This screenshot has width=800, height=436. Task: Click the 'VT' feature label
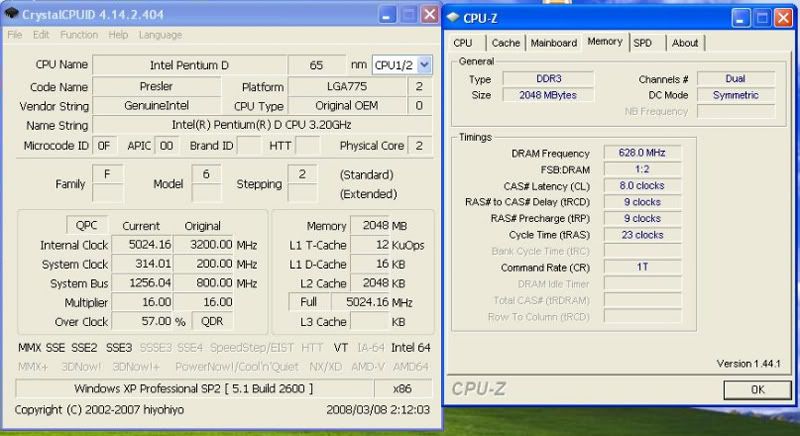[x=341, y=347]
